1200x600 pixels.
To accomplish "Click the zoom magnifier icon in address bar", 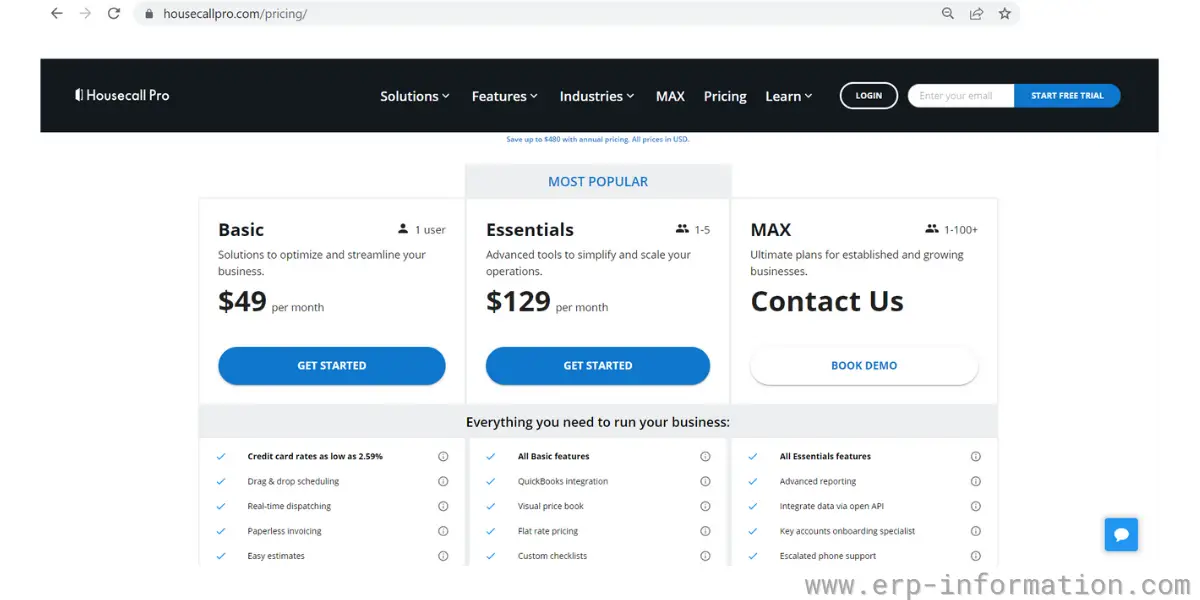I will (948, 14).
